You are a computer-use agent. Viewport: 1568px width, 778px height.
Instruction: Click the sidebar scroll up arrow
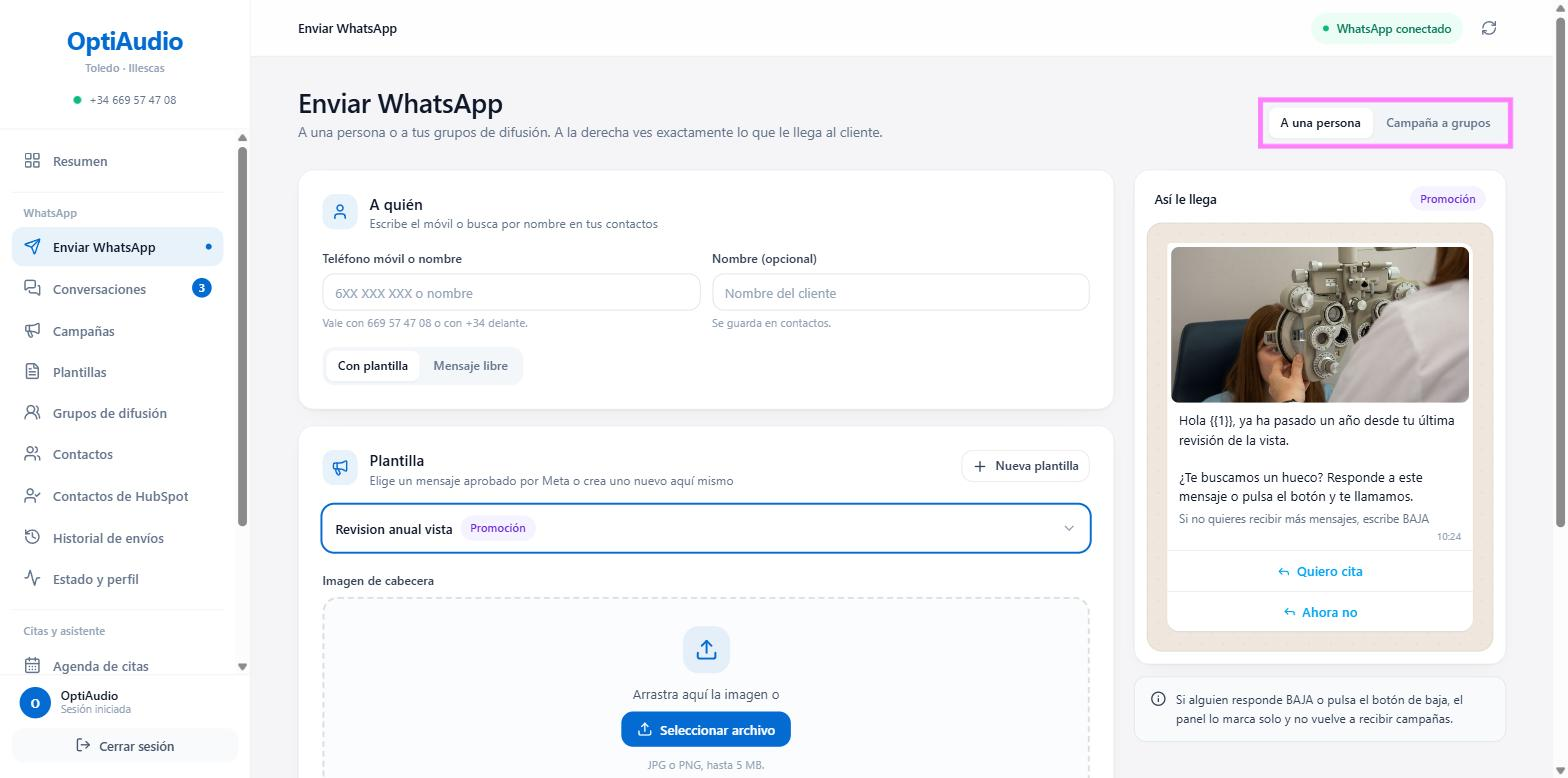click(x=242, y=138)
